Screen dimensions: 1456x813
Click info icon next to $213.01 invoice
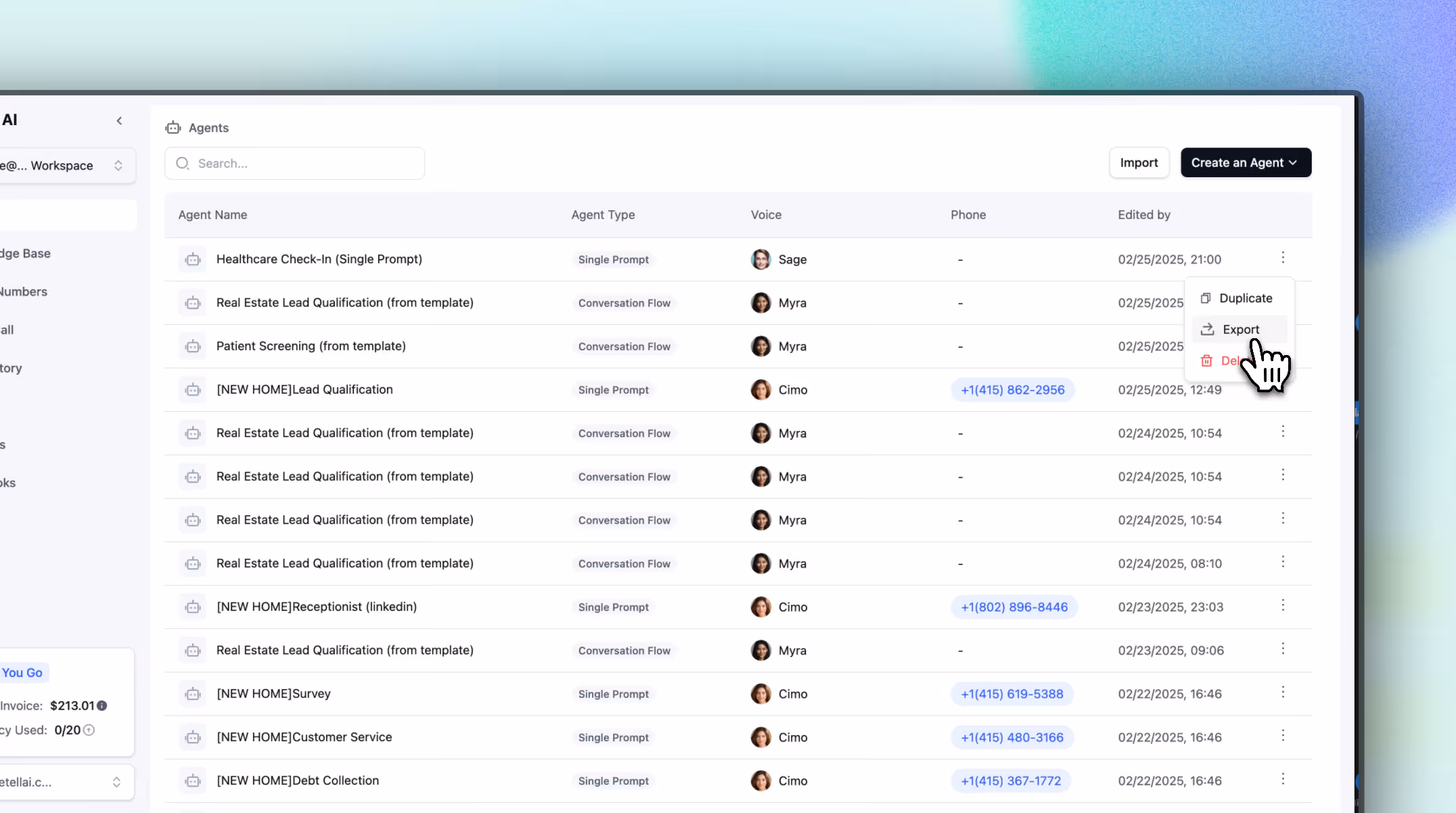(102, 705)
